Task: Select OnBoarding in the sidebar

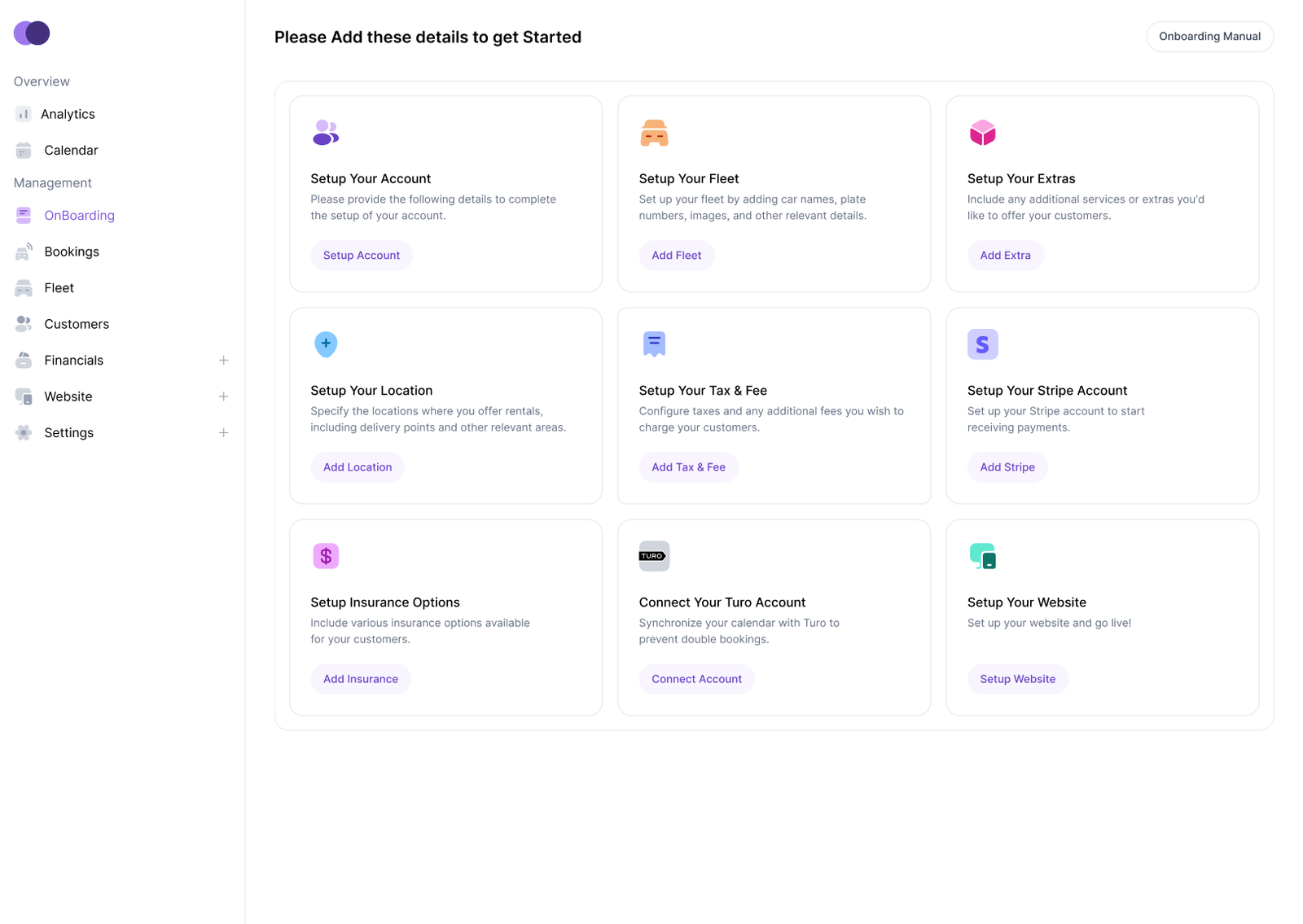Action: [79, 215]
